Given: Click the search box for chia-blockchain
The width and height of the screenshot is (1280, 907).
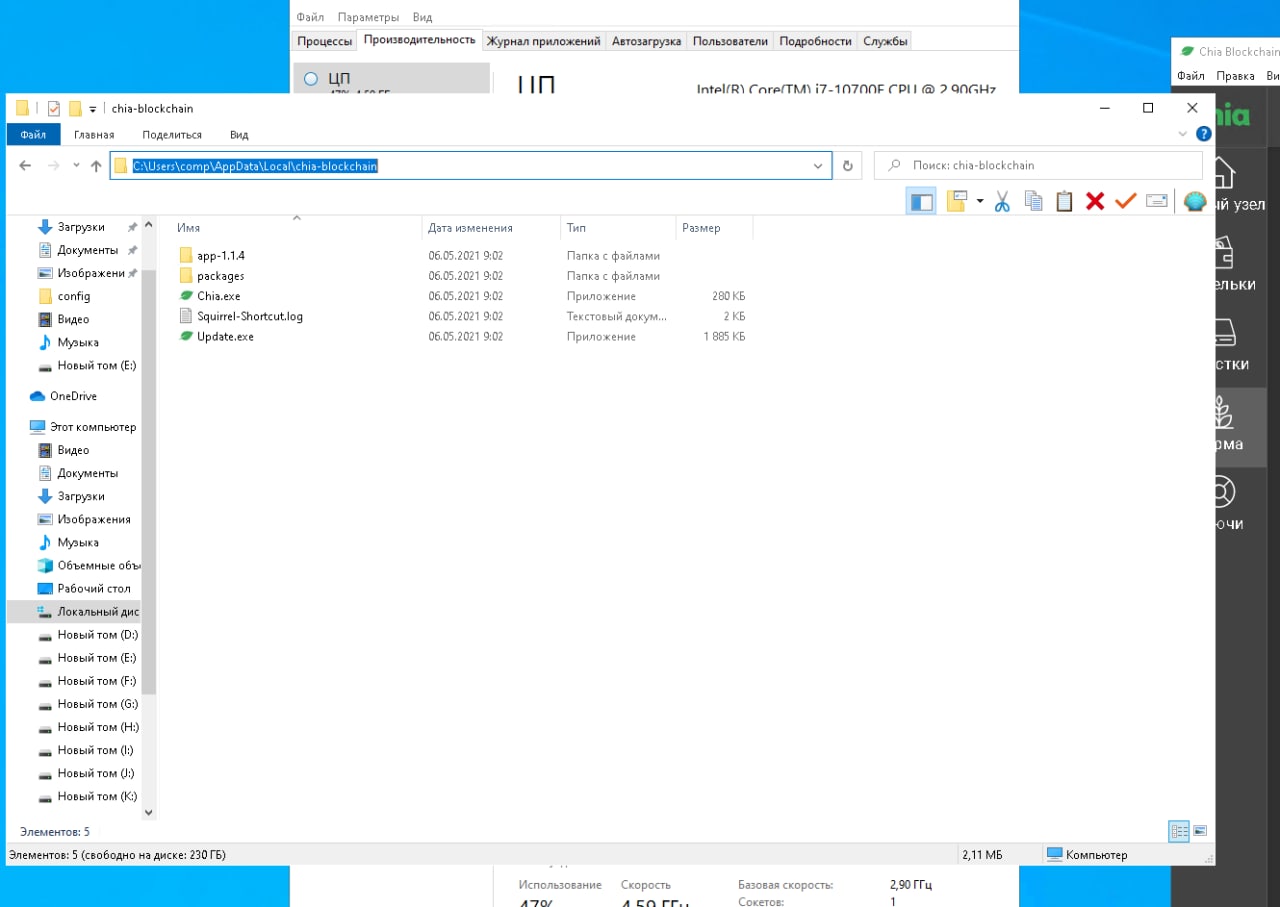Looking at the screenshot, I should coord(1038,166).
